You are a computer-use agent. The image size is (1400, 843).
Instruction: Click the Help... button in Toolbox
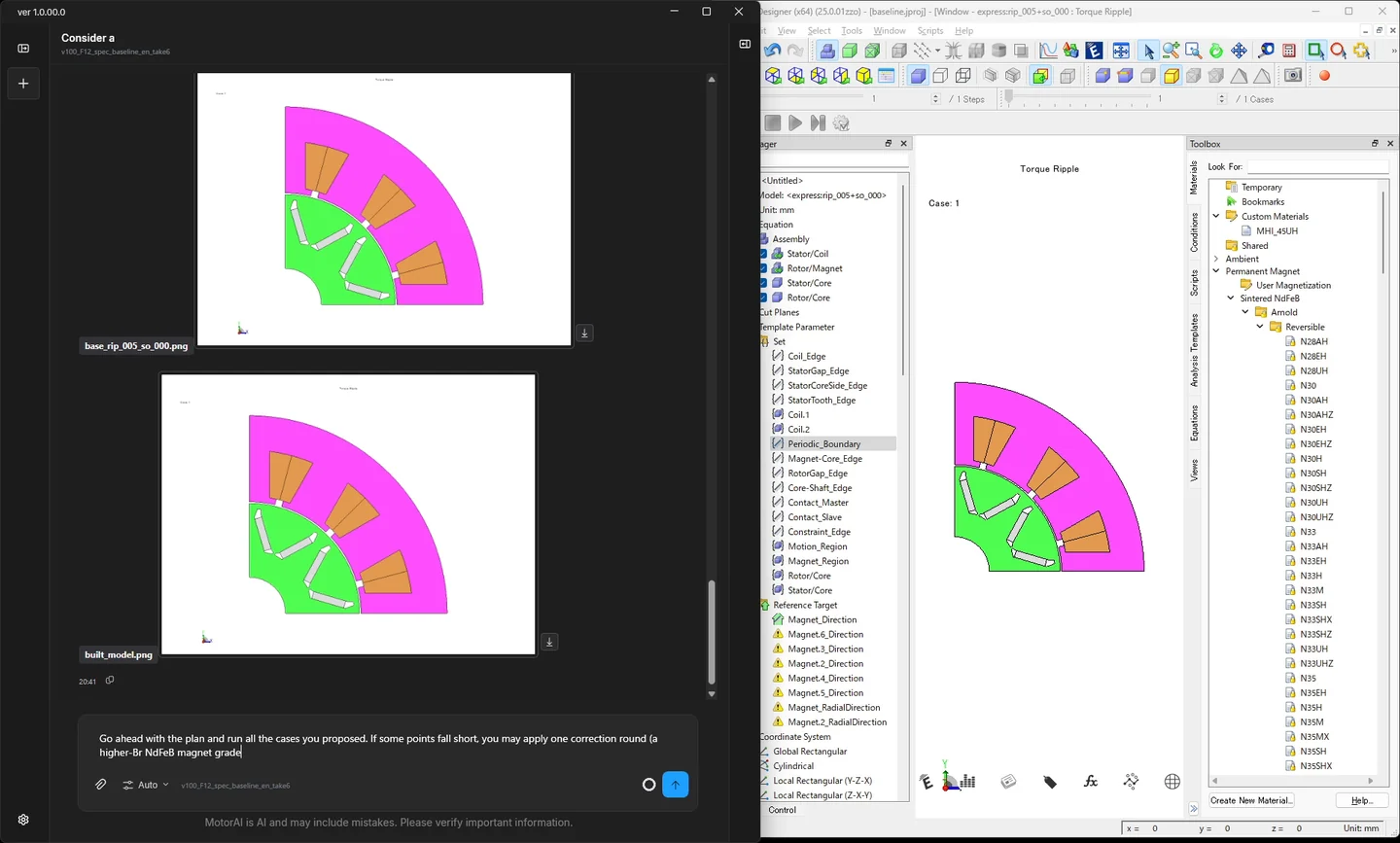point(1362,800)
